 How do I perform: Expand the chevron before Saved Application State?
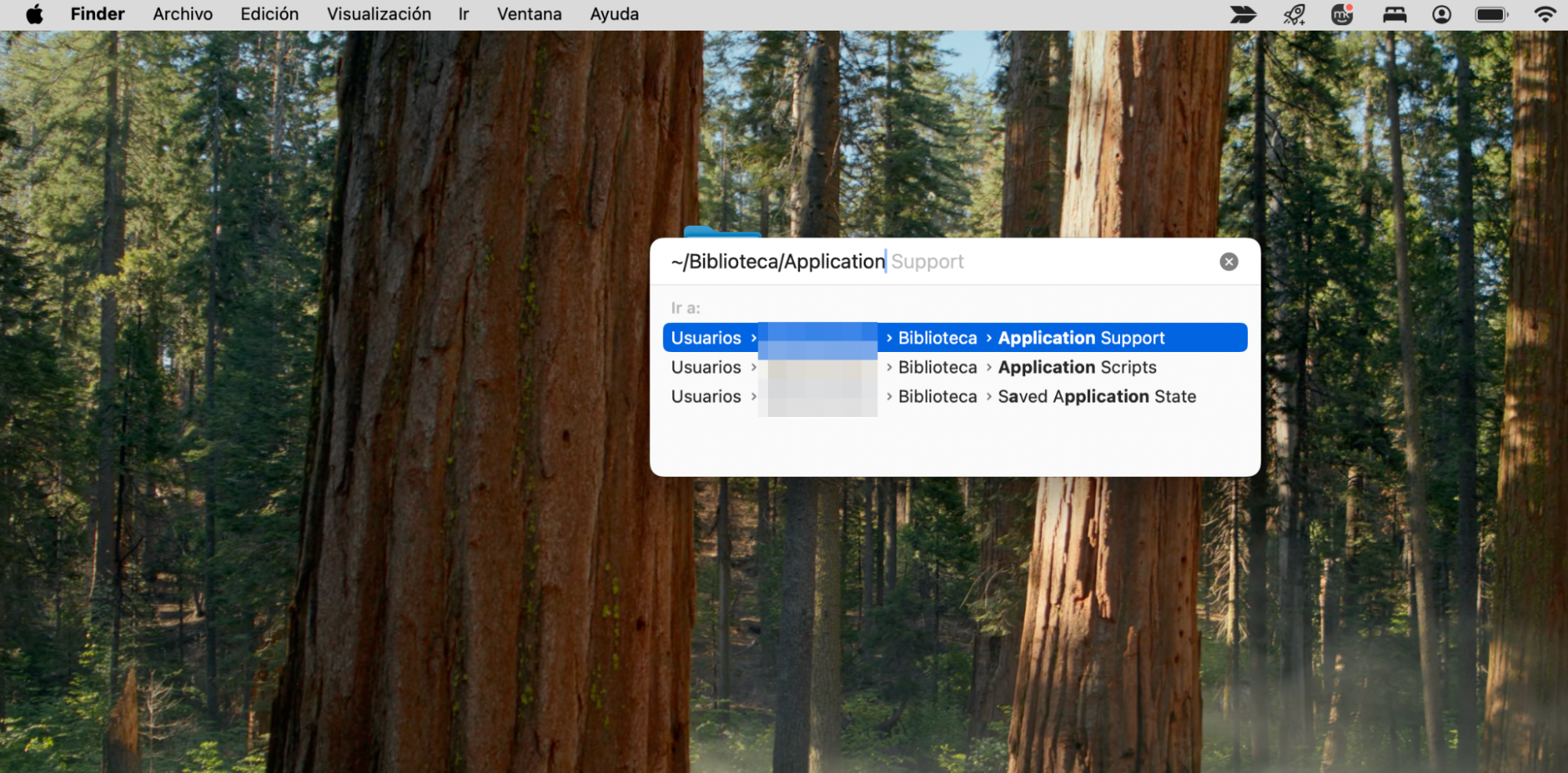click(x=990, y=397)
